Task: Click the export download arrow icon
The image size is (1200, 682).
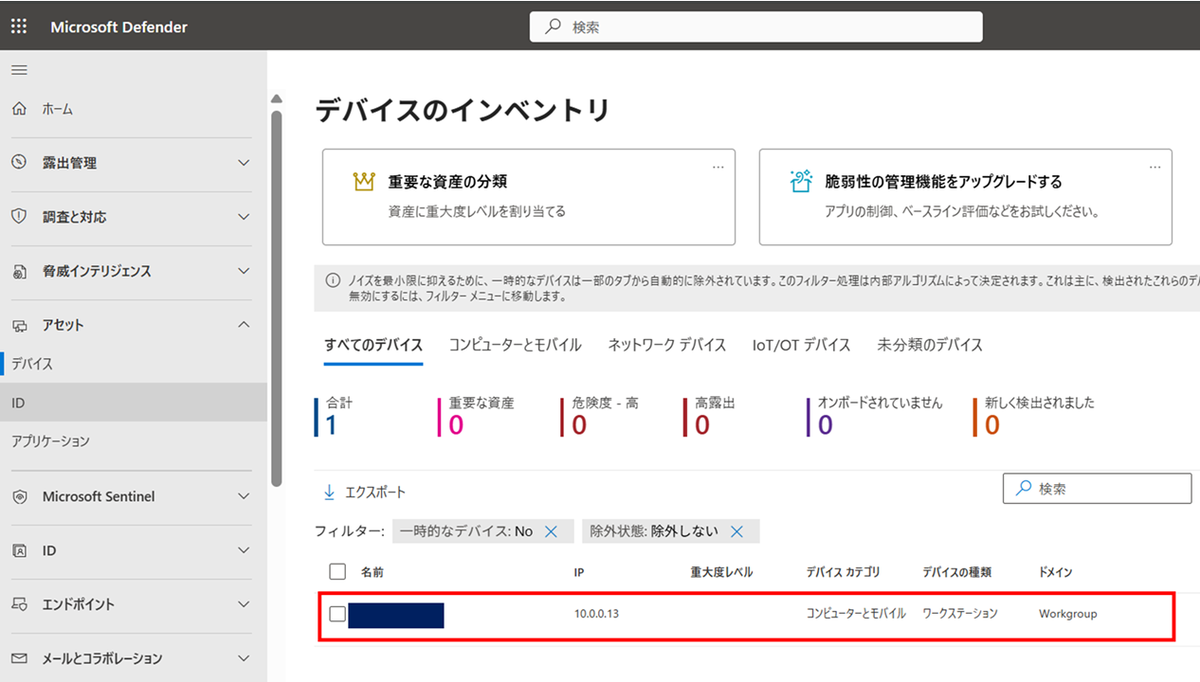Action: coord(329,493)
